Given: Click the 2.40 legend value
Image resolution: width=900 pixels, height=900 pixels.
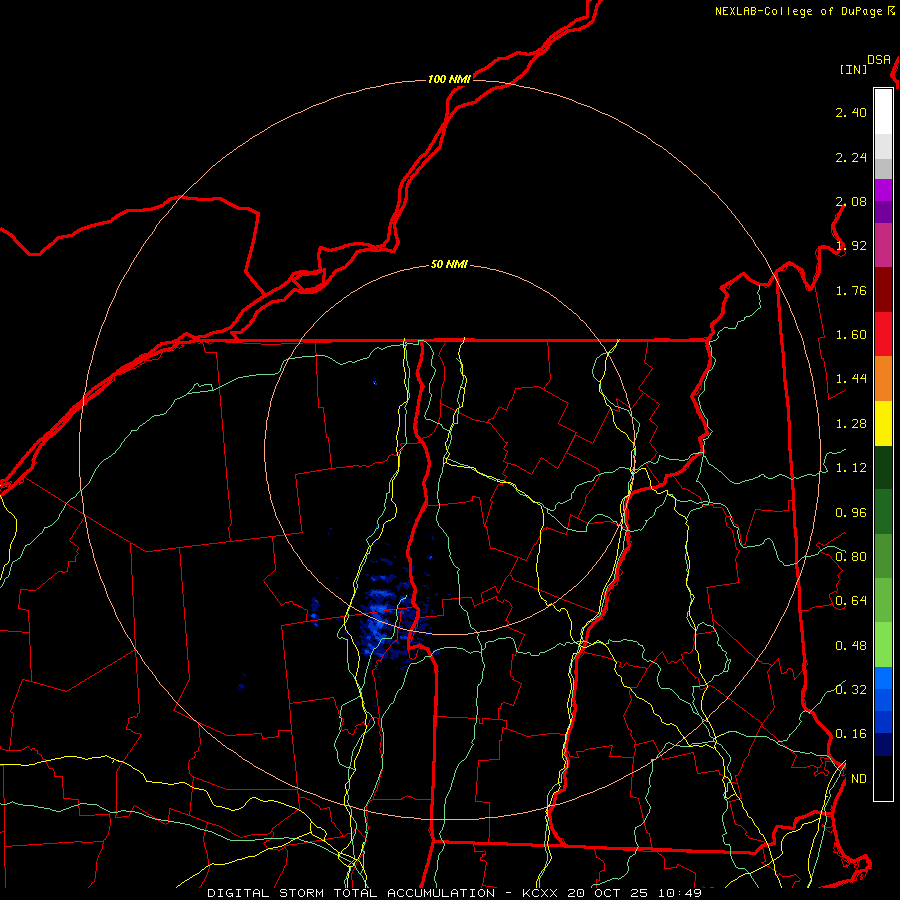Looking at the screenshot, I should [x=851, y=112].
